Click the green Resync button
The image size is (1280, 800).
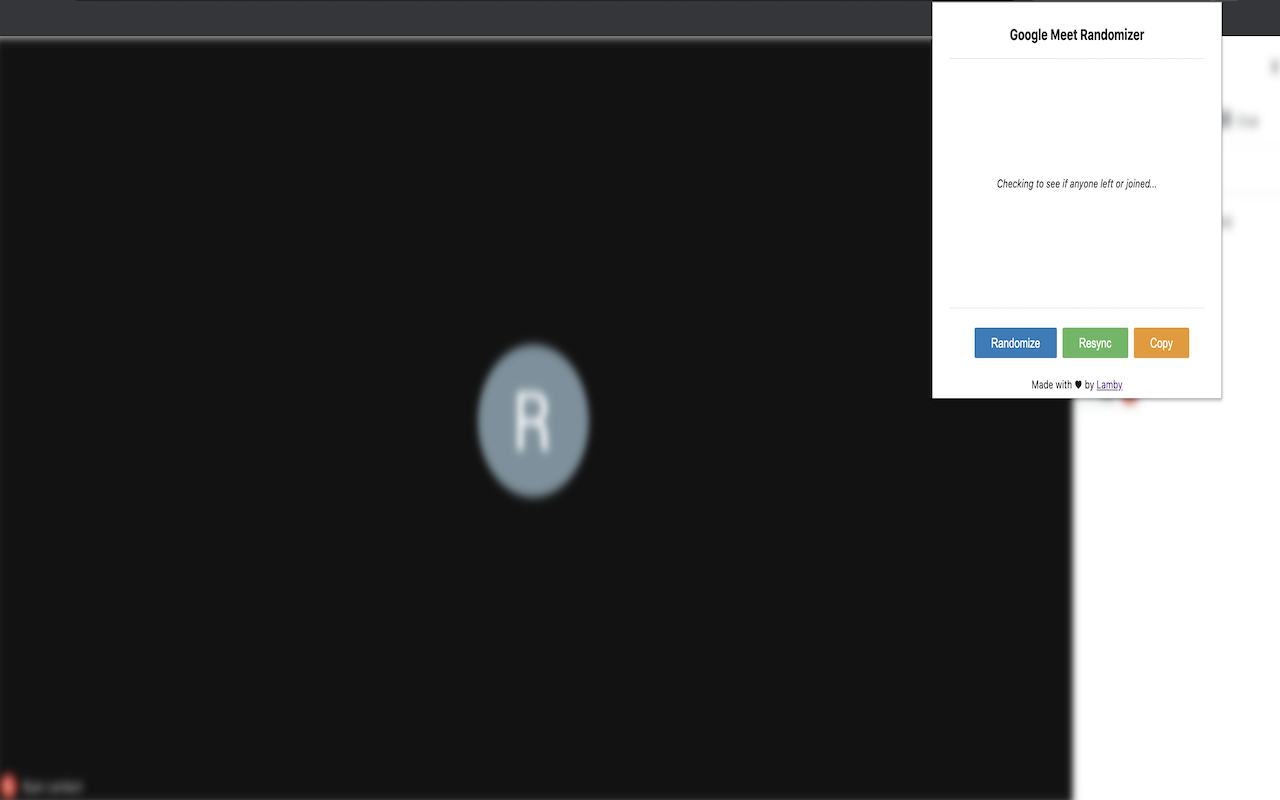pyautogui.click(x=1095, y=343)
